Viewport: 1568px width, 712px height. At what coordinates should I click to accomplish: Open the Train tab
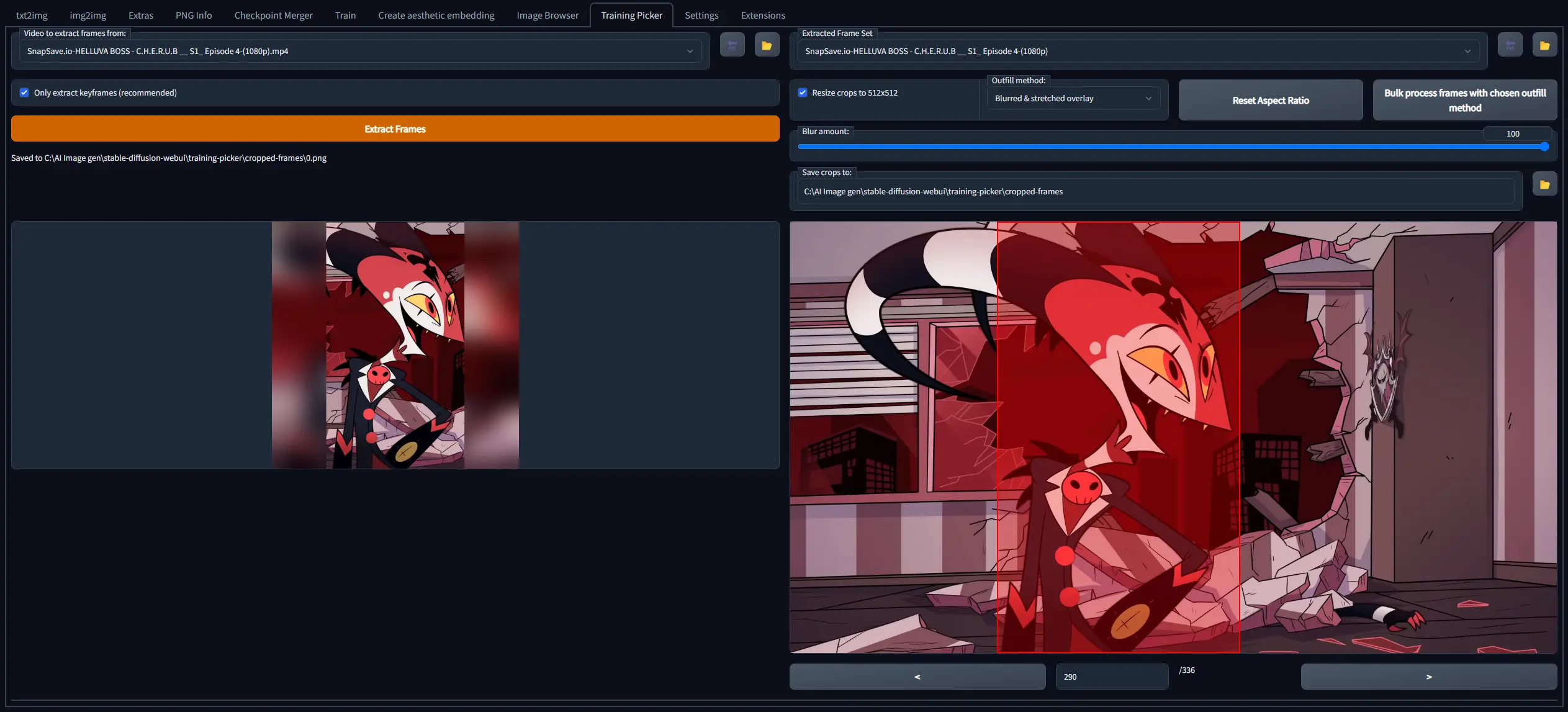(345, 15)
